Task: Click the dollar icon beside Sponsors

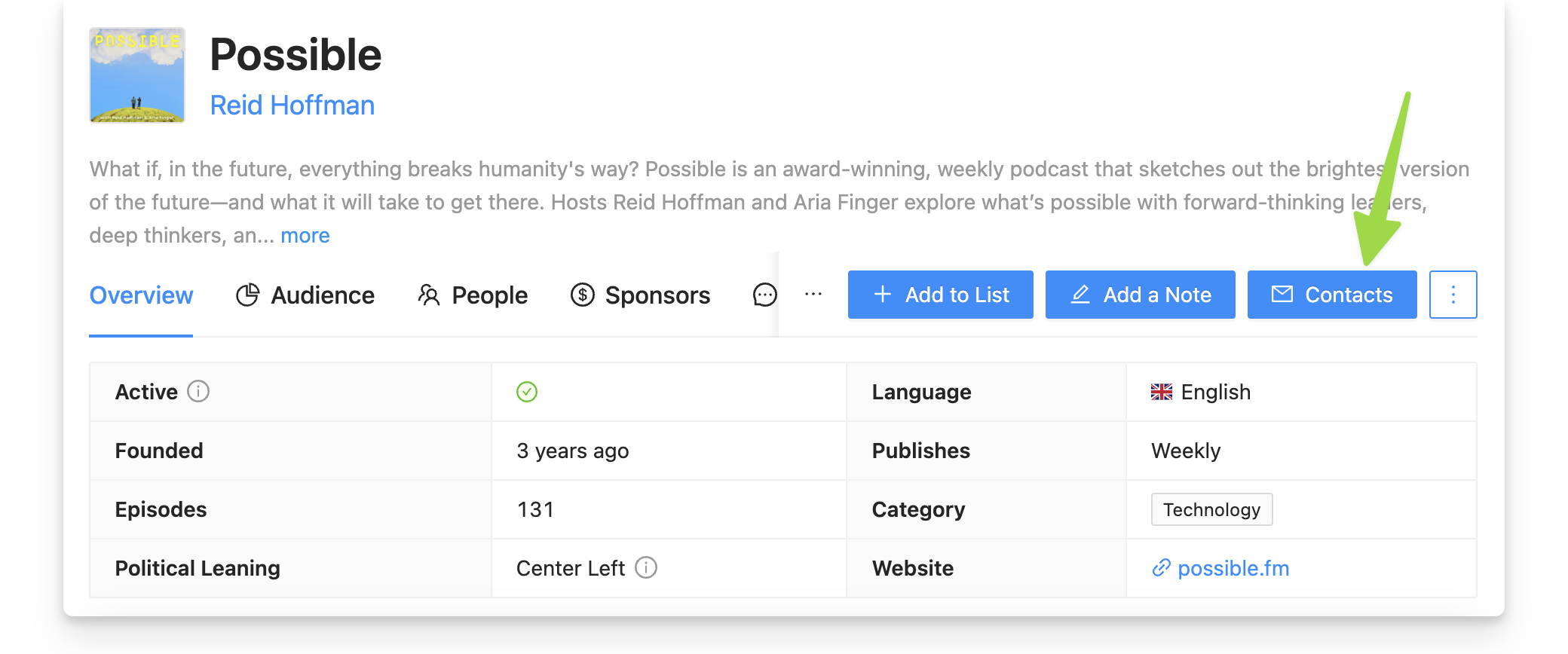Action: click(582, 295)
